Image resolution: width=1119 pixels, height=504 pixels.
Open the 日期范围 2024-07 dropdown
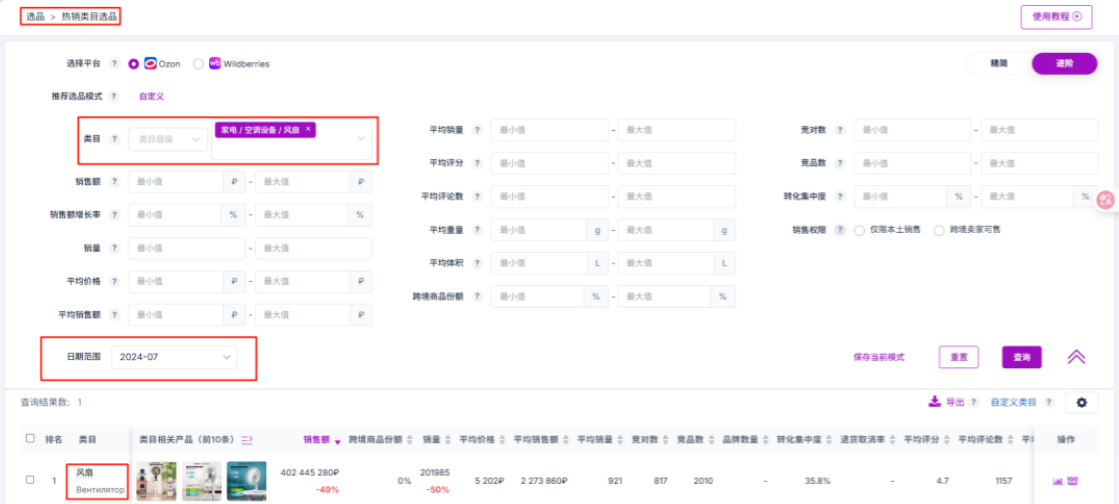tap(173, 357)
